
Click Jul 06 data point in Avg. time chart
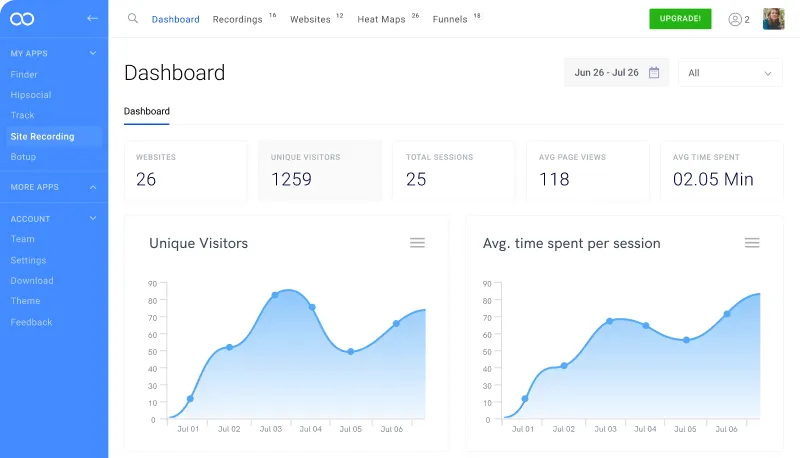tap(727, 314)
